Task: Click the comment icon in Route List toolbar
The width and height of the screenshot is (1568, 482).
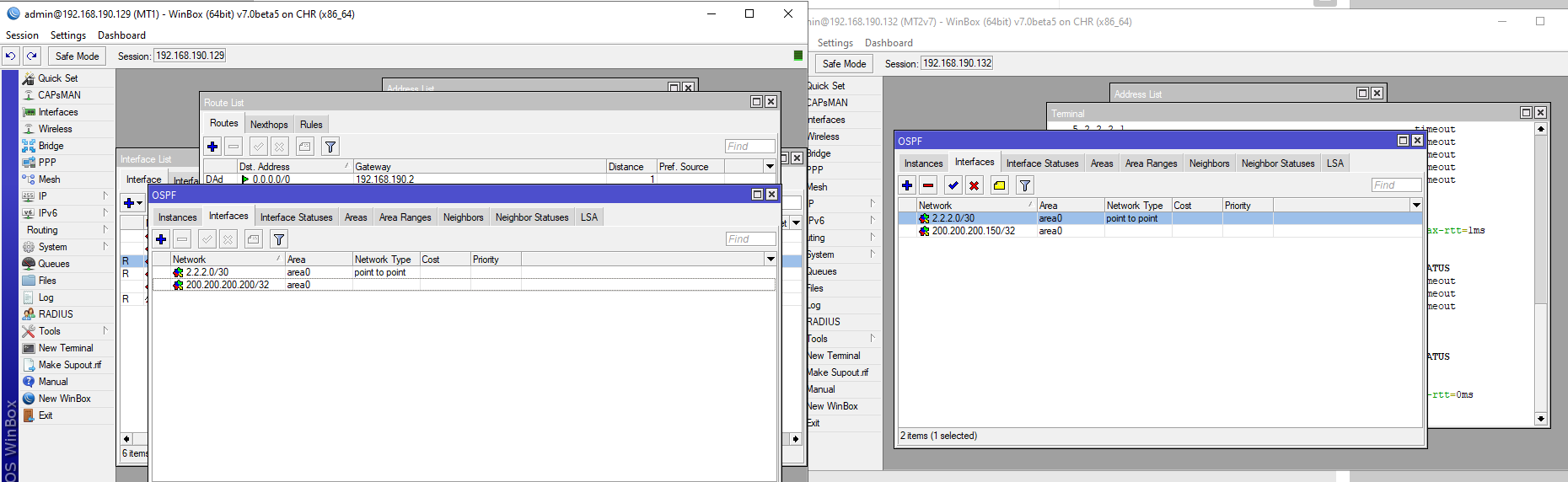Action: (x=305, y=146)
